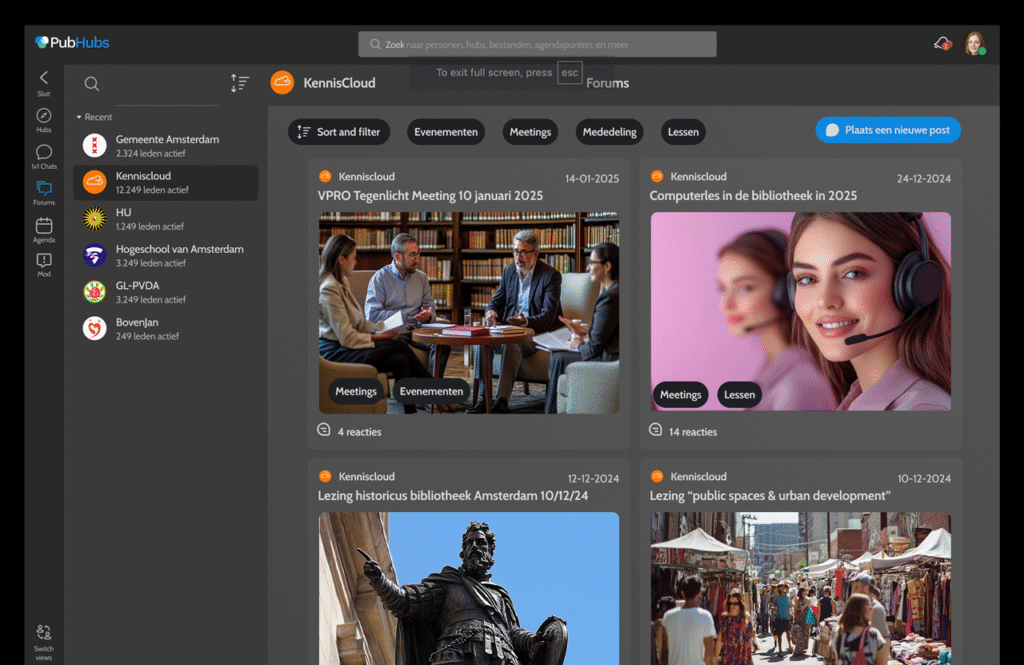The image size is (1024, 665).
Task: Click the Kenniscloud author icon on the public spaces post
Action: [657, 476]
